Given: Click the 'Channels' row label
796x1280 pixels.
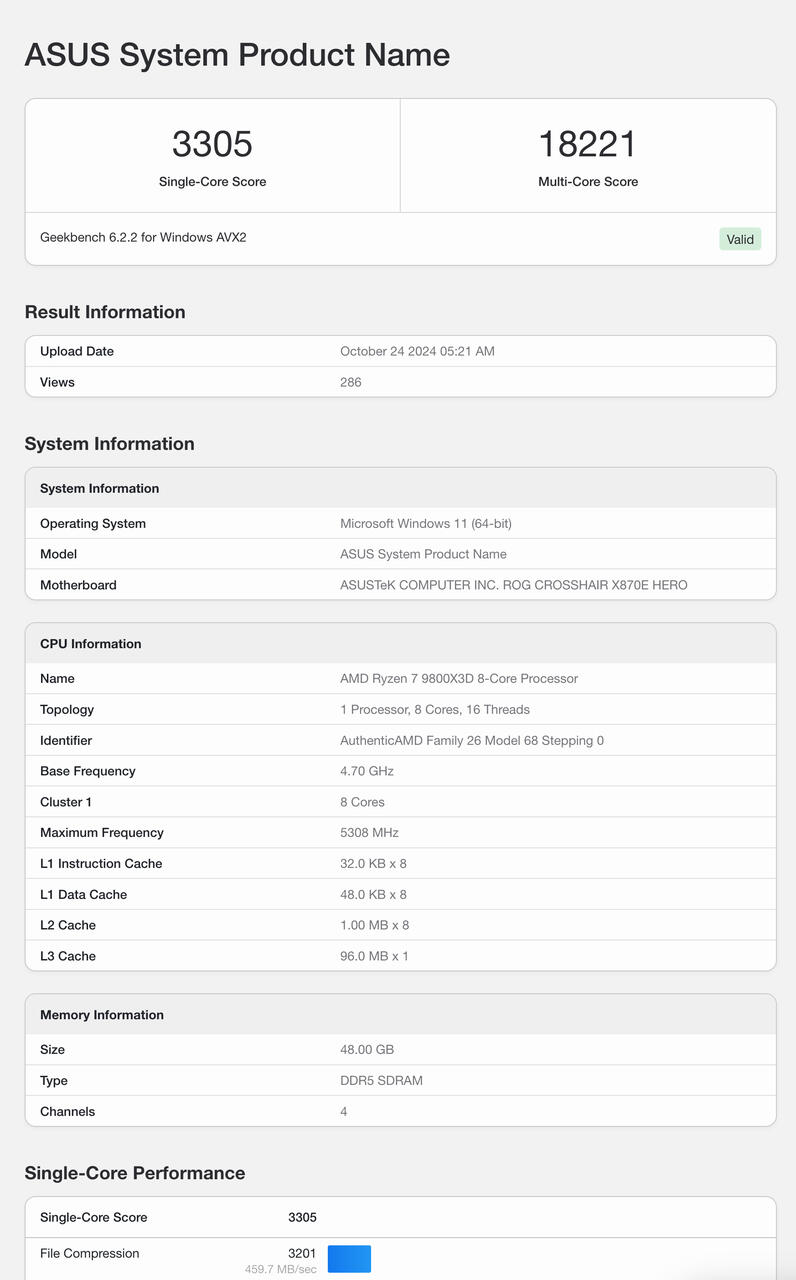Looking at the screenshot, I should [68, 1111].
